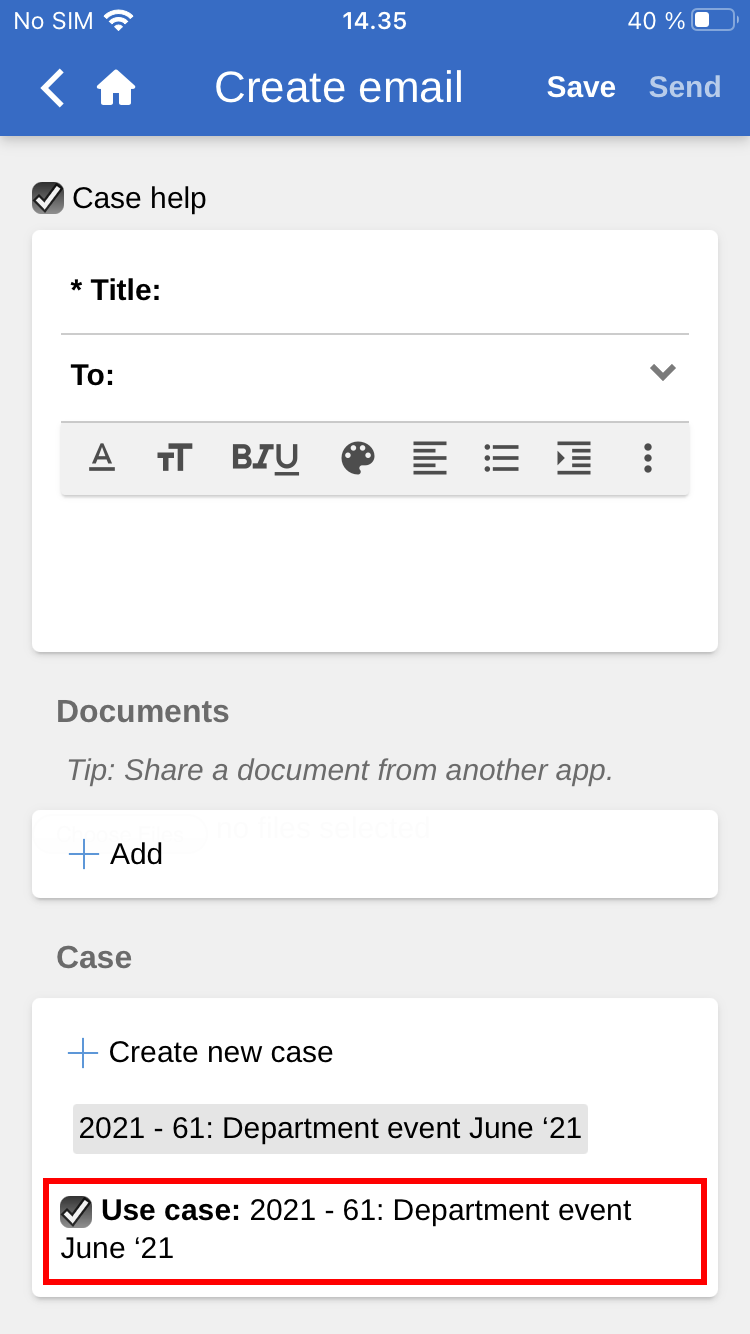Select the 2021 - 61 Department event case
750x1334 pixels.
click(x=330, y=1129)
